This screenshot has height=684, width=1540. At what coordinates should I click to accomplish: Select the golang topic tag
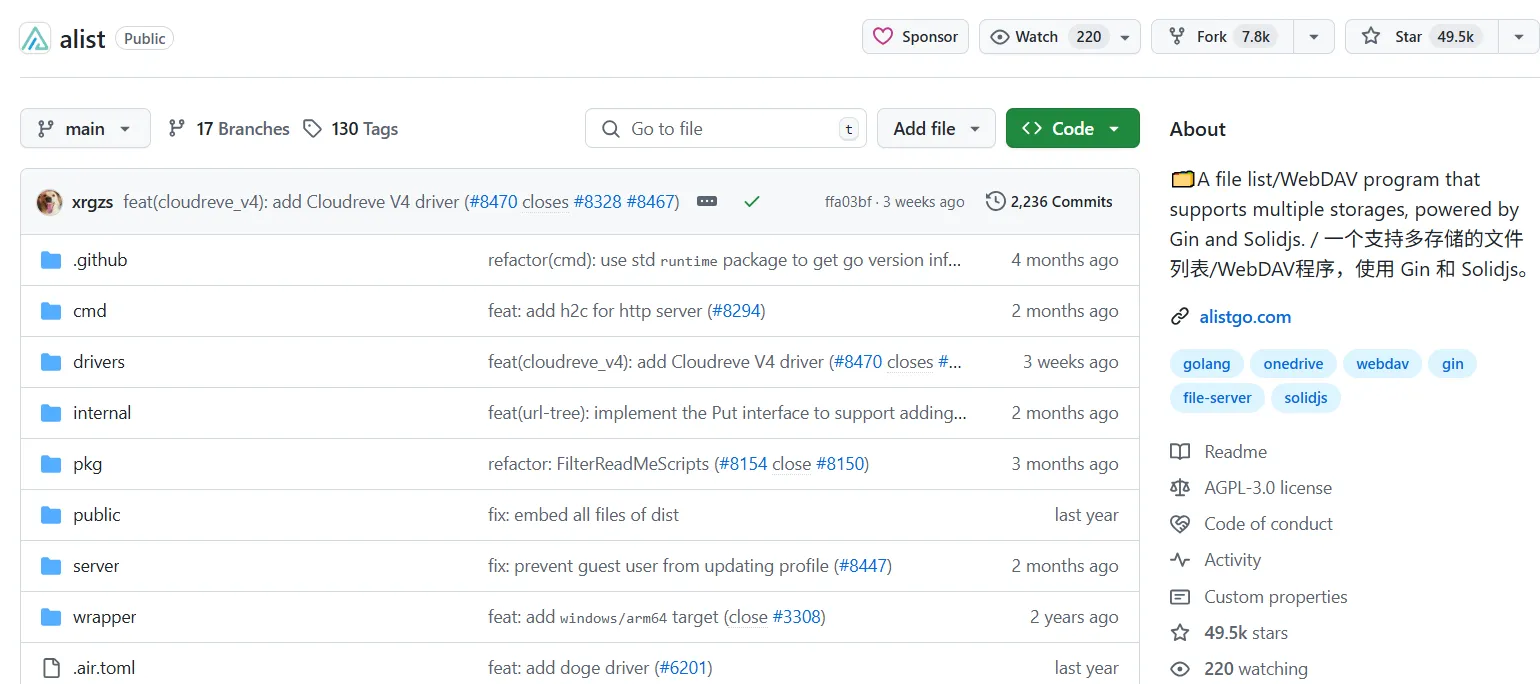click(1207, 364)
